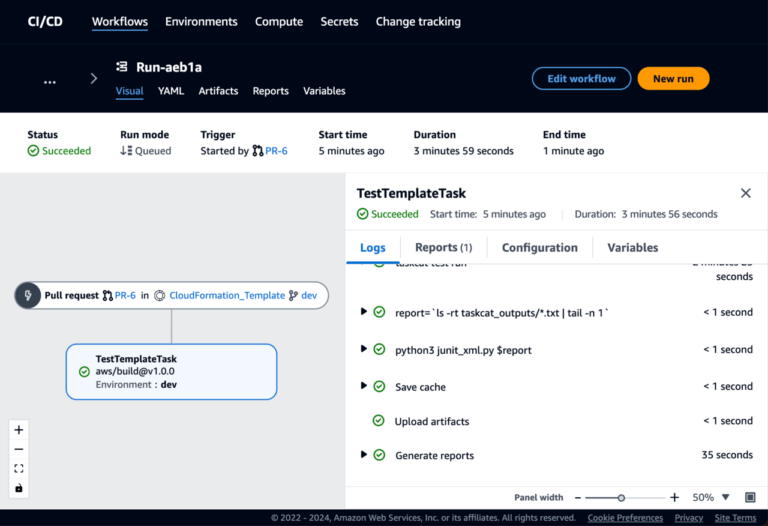
Task: Click the repository icon before CloudFormation_Template
Action: (x=160, y=295)
